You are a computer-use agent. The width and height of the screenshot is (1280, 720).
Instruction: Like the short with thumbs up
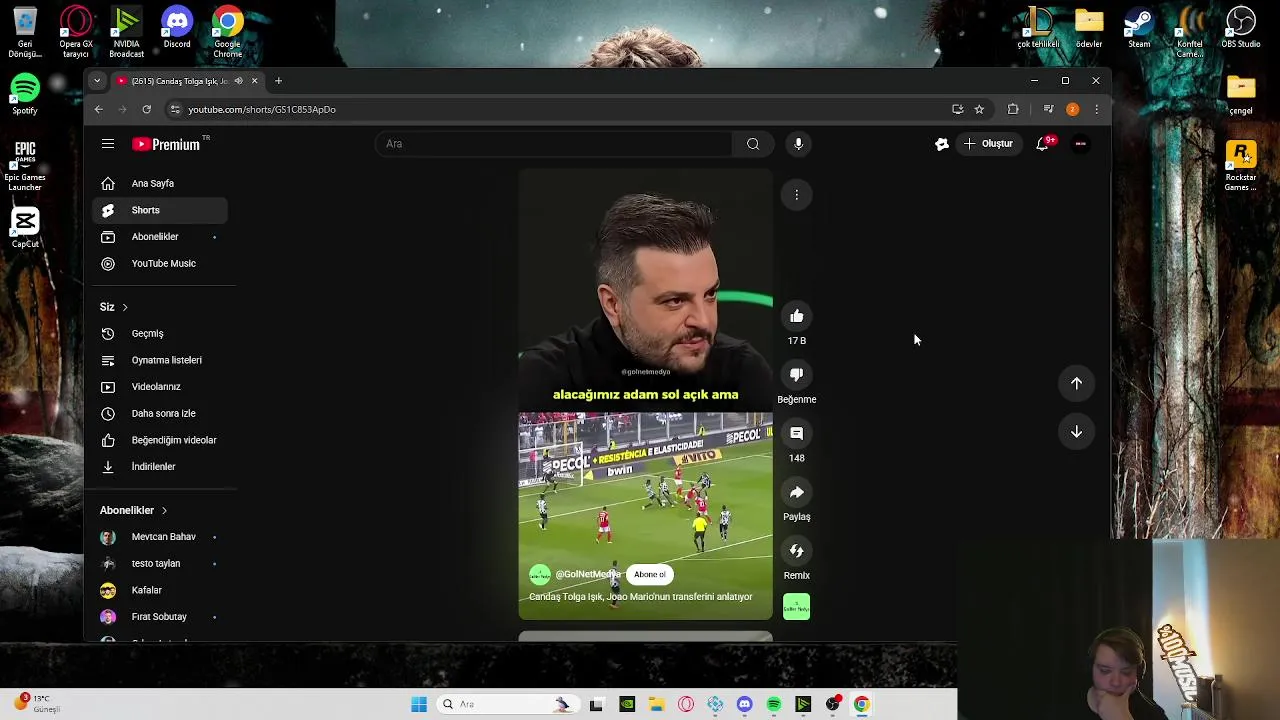797,317
